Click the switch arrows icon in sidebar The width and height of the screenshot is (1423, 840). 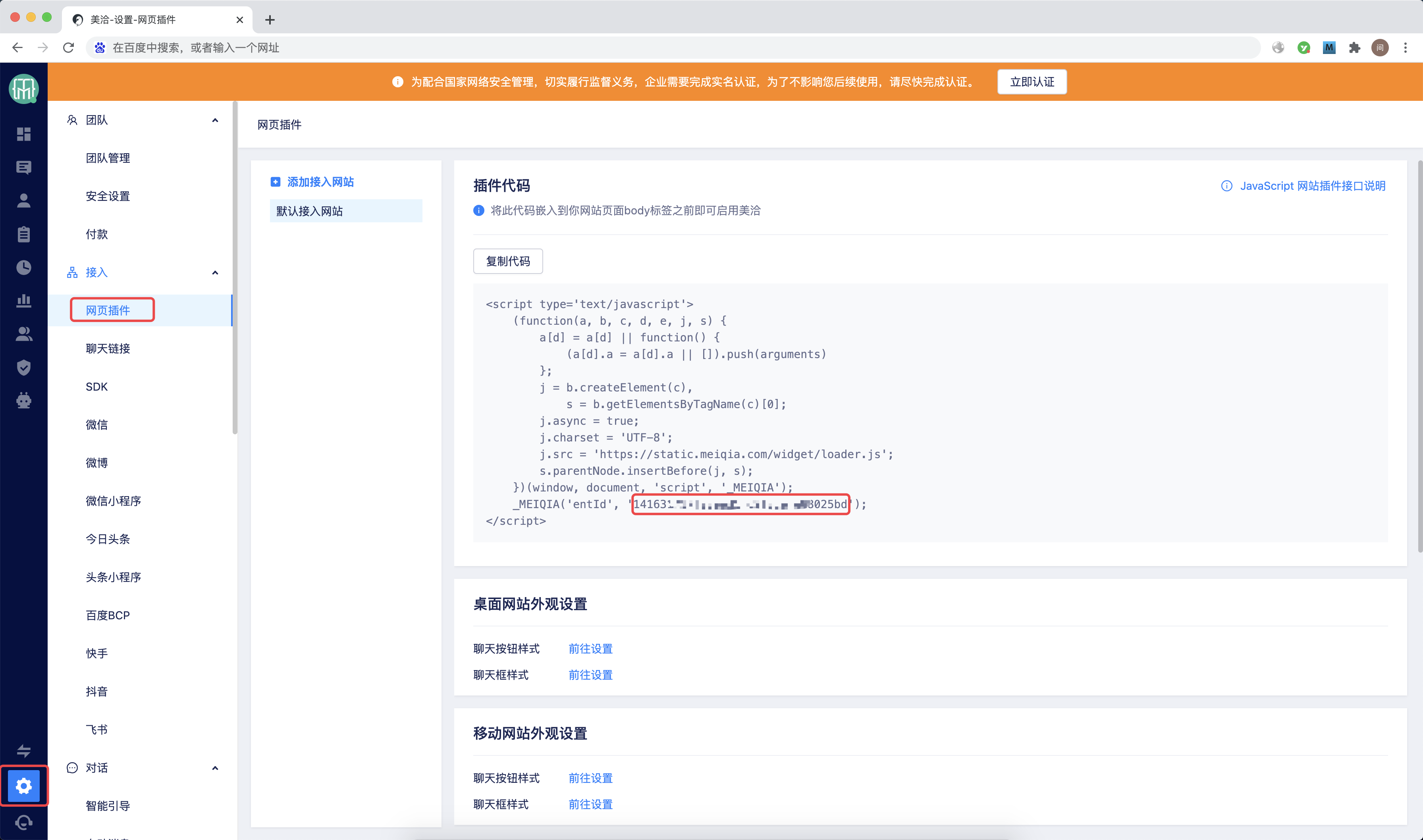coord(24,751)
